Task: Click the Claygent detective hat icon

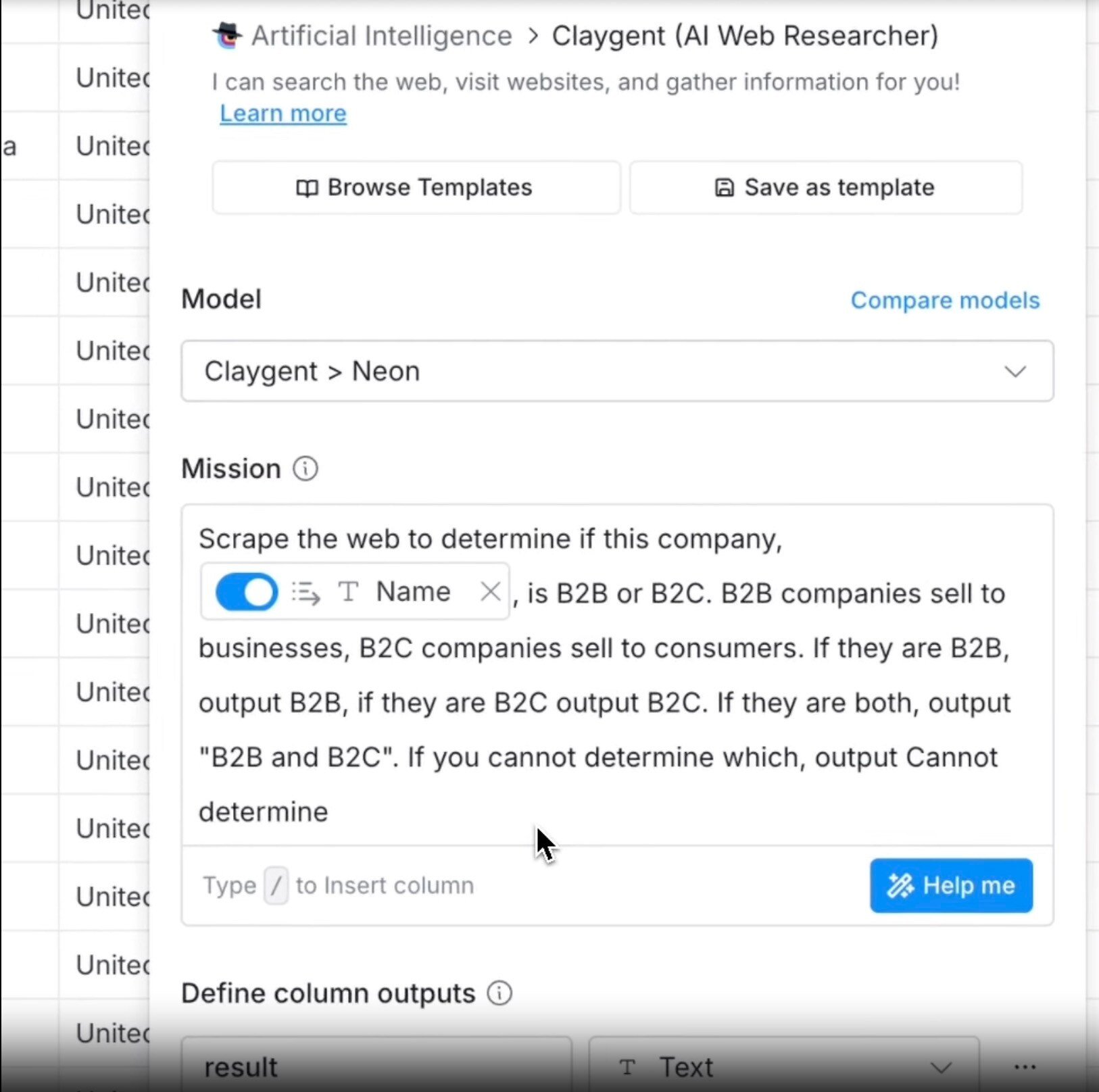Action: (x=228, y=34)
